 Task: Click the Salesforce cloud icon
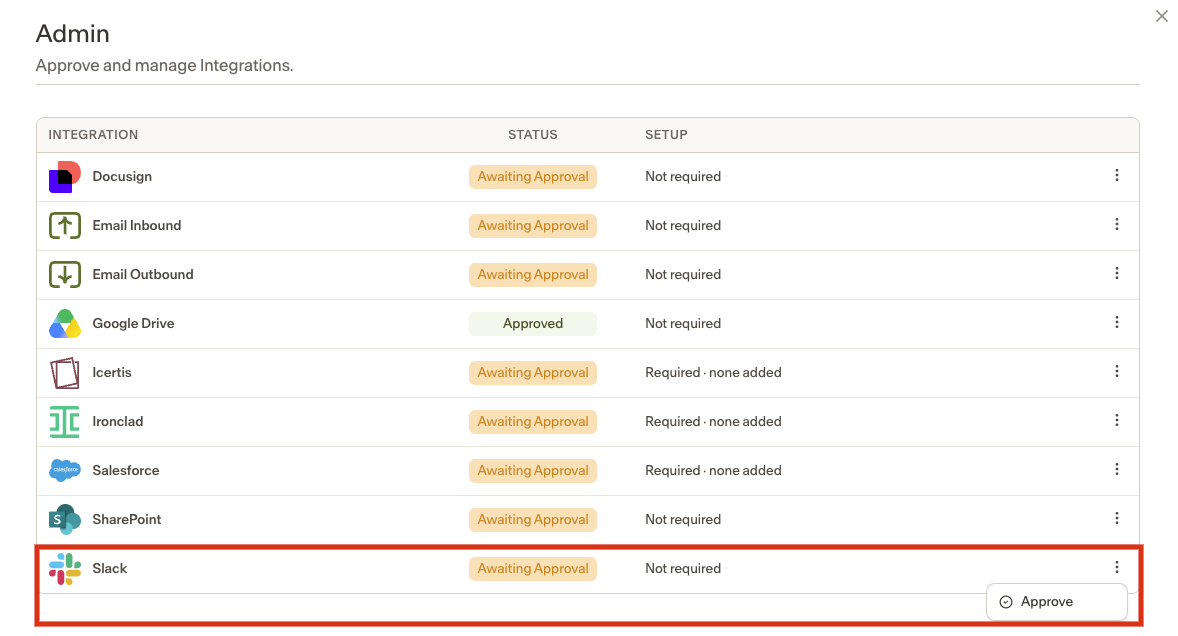pos(65,470)
